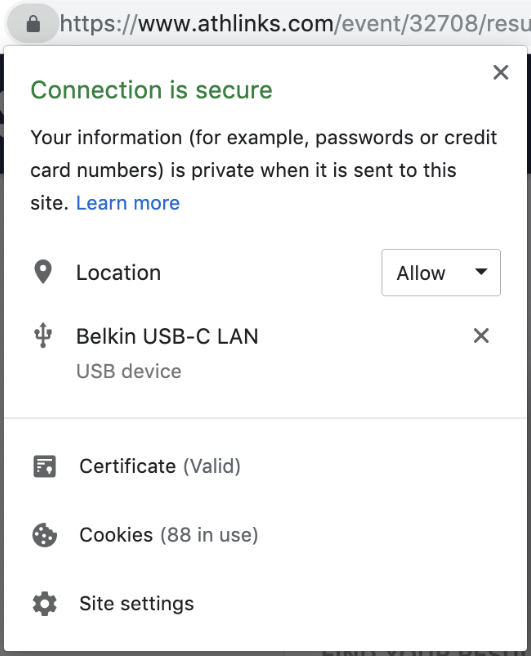Open Site settings
Viewport: 531px width, 656px height.
(137, 603)
